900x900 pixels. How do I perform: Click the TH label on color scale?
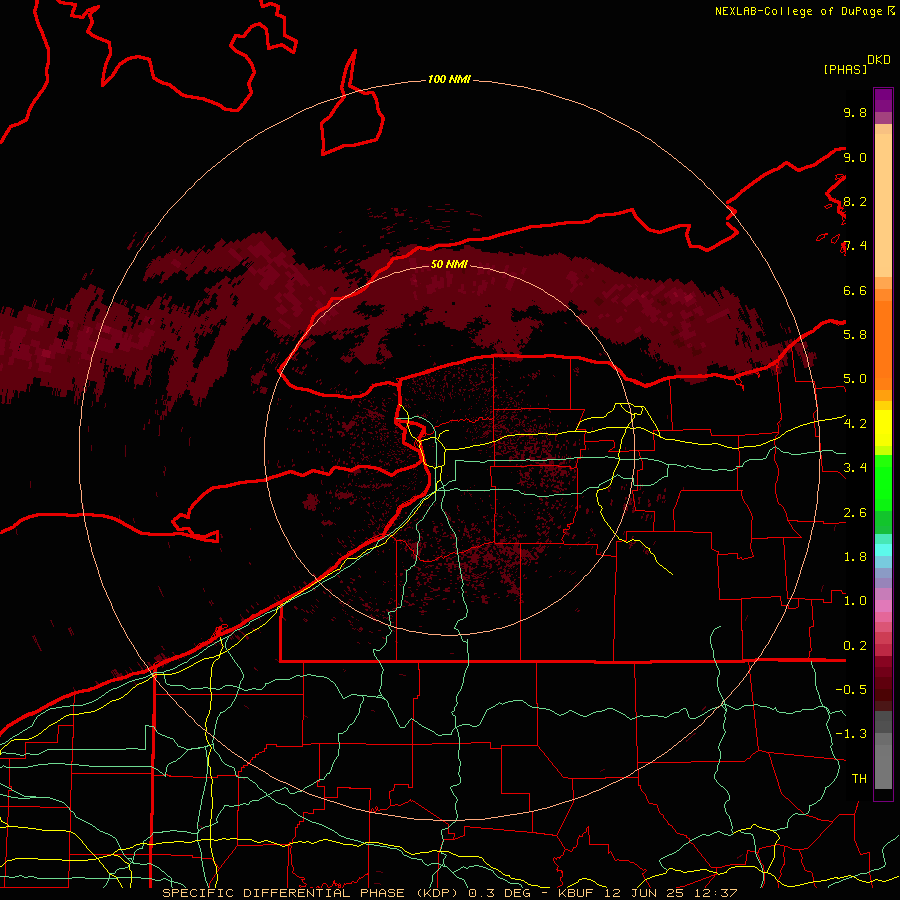(859, 778)
